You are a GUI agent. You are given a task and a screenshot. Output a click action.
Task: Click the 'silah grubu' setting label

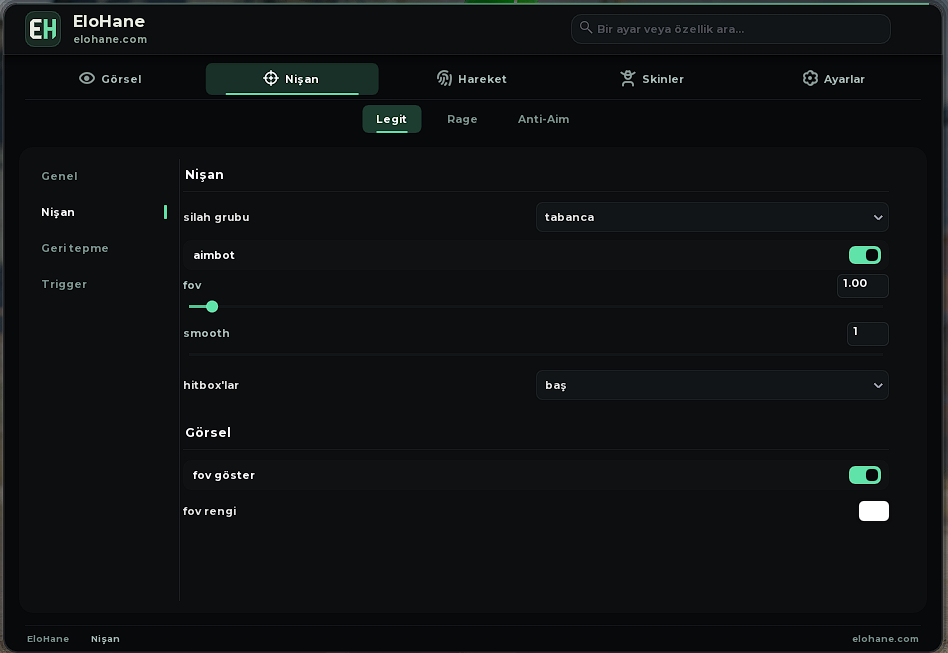pos(216,217)
